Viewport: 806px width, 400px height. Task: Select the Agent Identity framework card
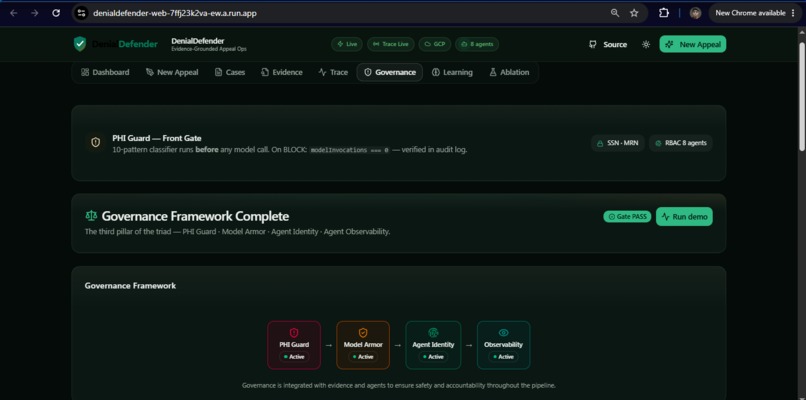(433, 345)
